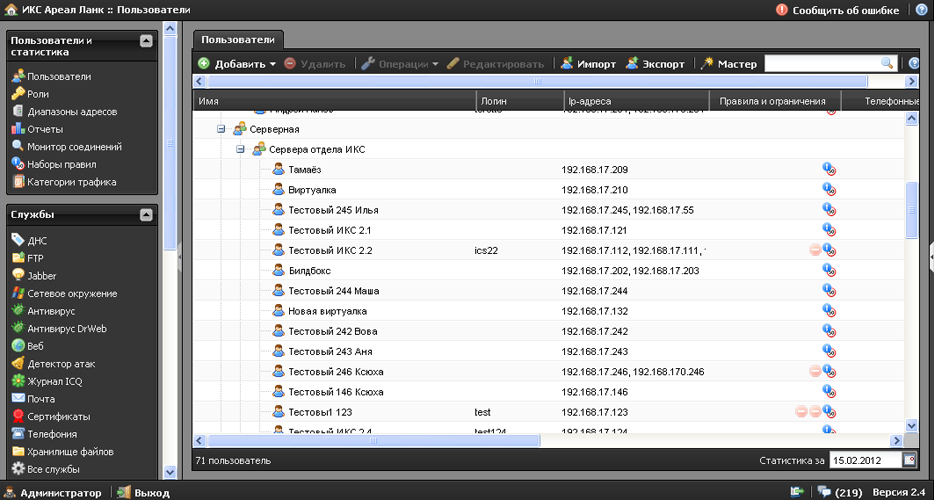
Task: Sort by Имя column header
Action: [x=335, y=101]
